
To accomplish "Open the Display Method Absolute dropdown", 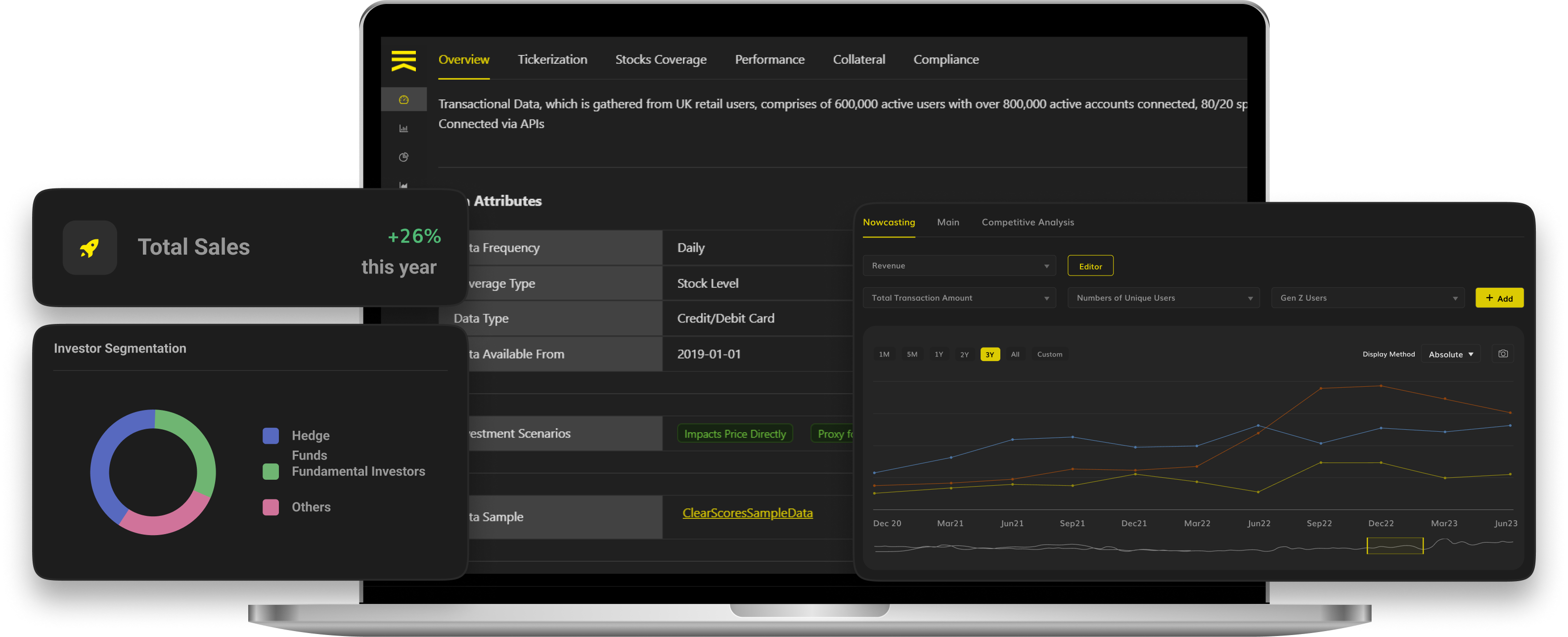I will pyautogui.click(x=1450, y=354).
